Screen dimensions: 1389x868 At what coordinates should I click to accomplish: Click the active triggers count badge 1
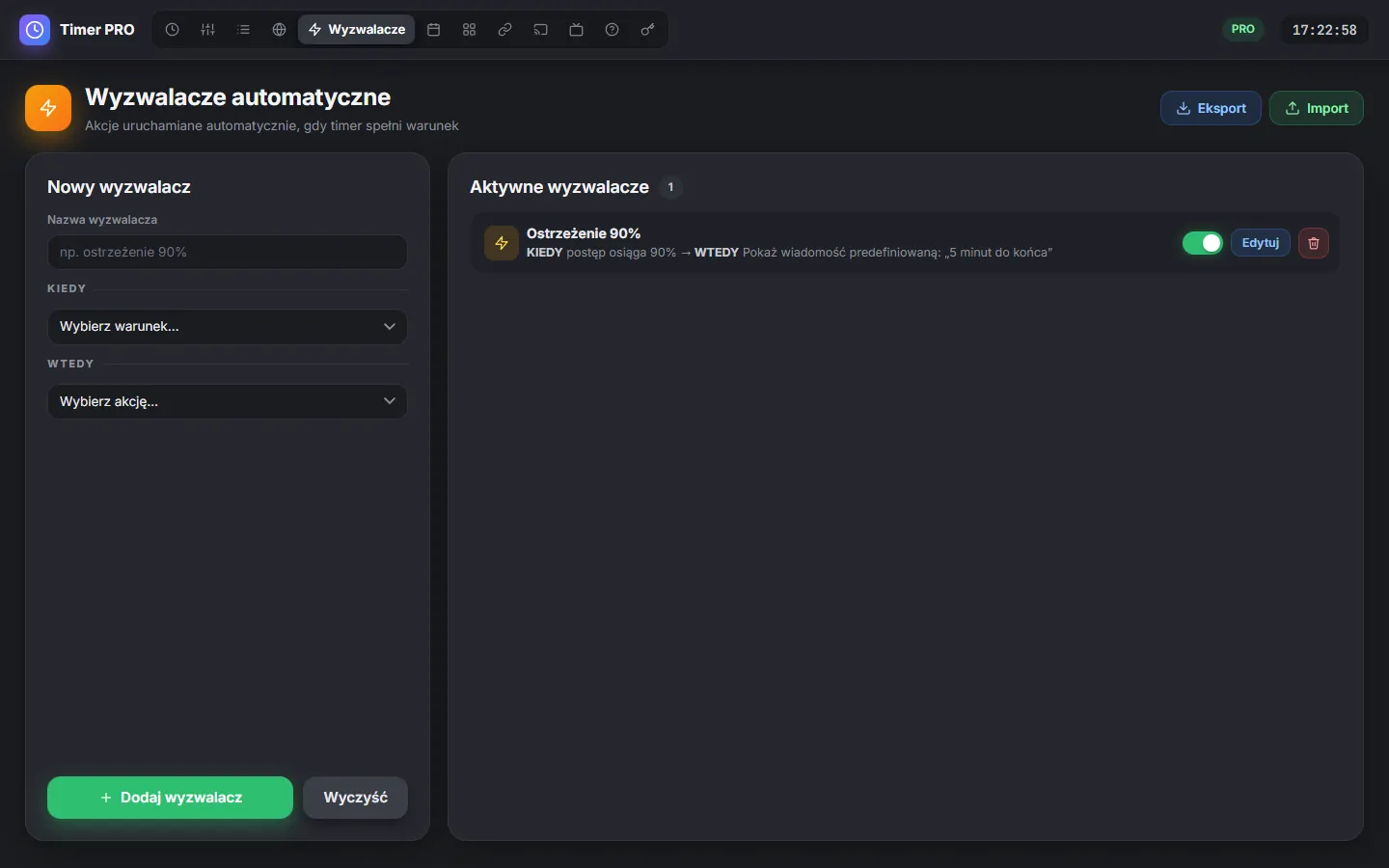[670, 187]
